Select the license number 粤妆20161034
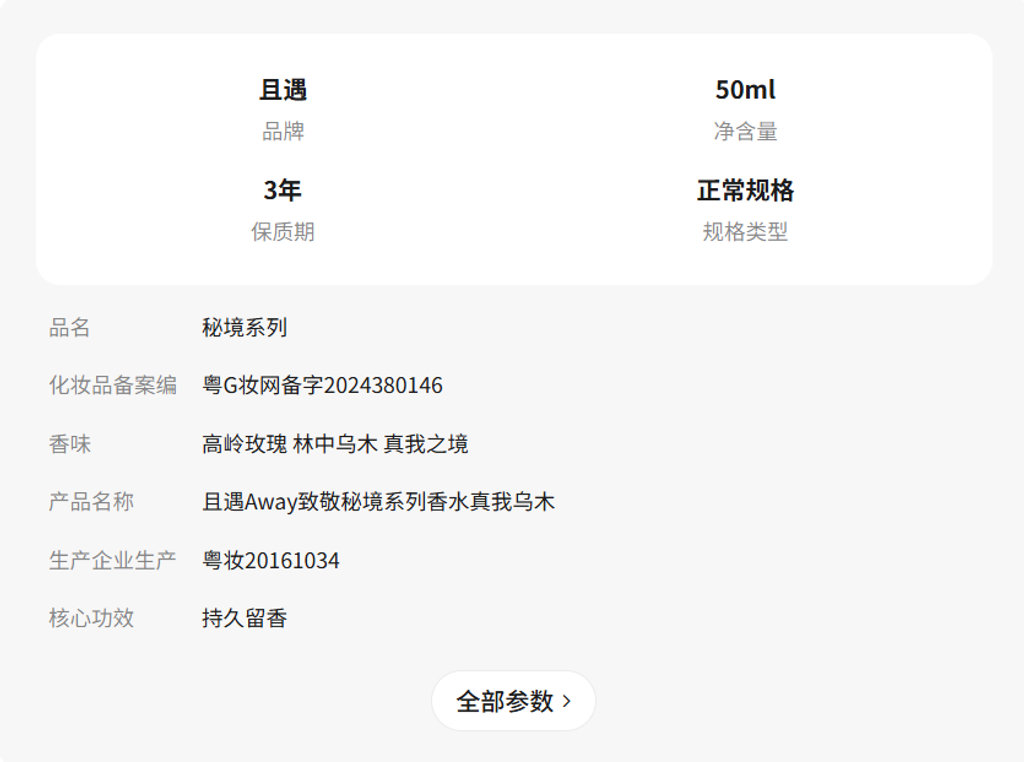Screen dimensions: 1024x762 pyautogui.click(x=271, y=560)
